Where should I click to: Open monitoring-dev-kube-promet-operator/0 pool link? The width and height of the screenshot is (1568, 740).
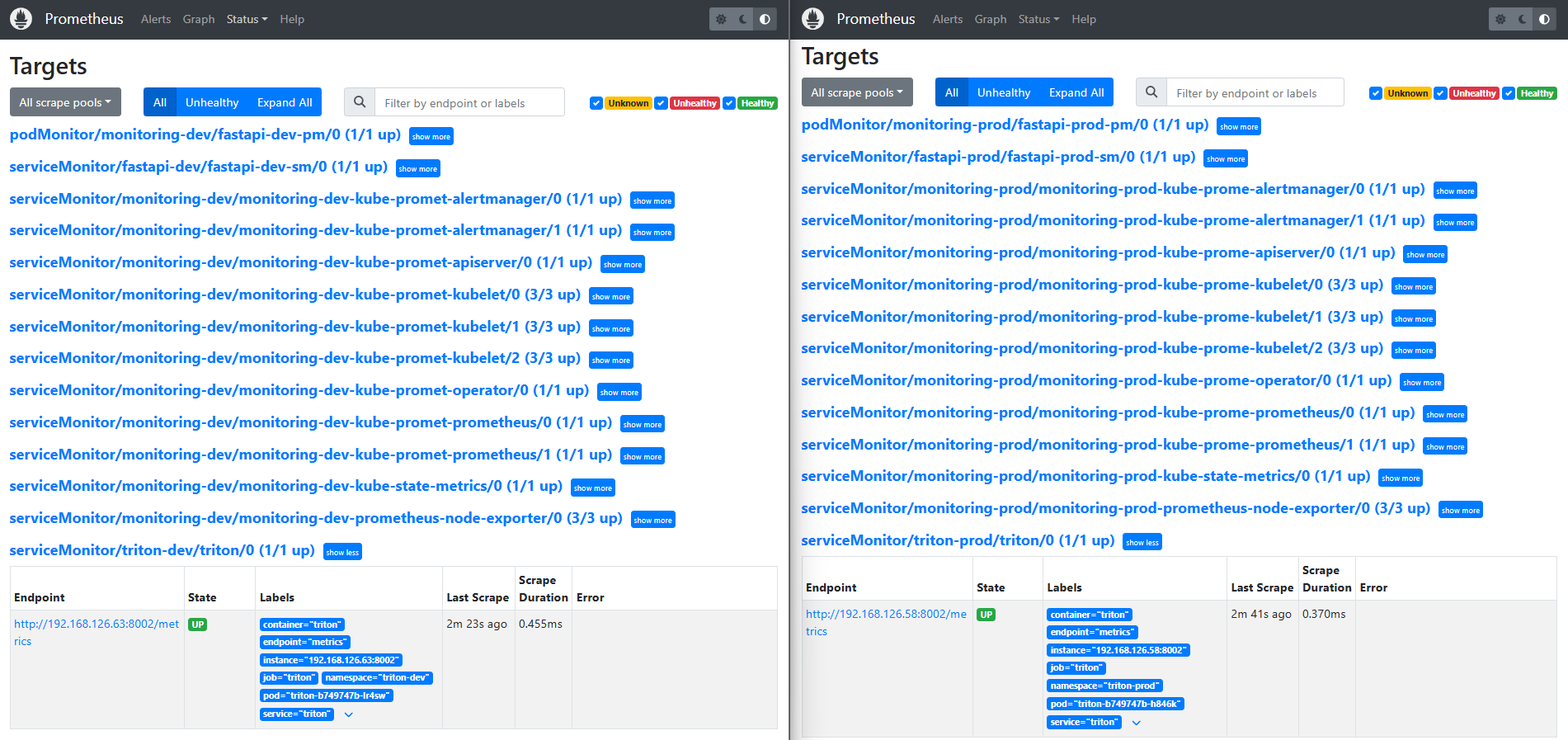[x=299, y=390]
